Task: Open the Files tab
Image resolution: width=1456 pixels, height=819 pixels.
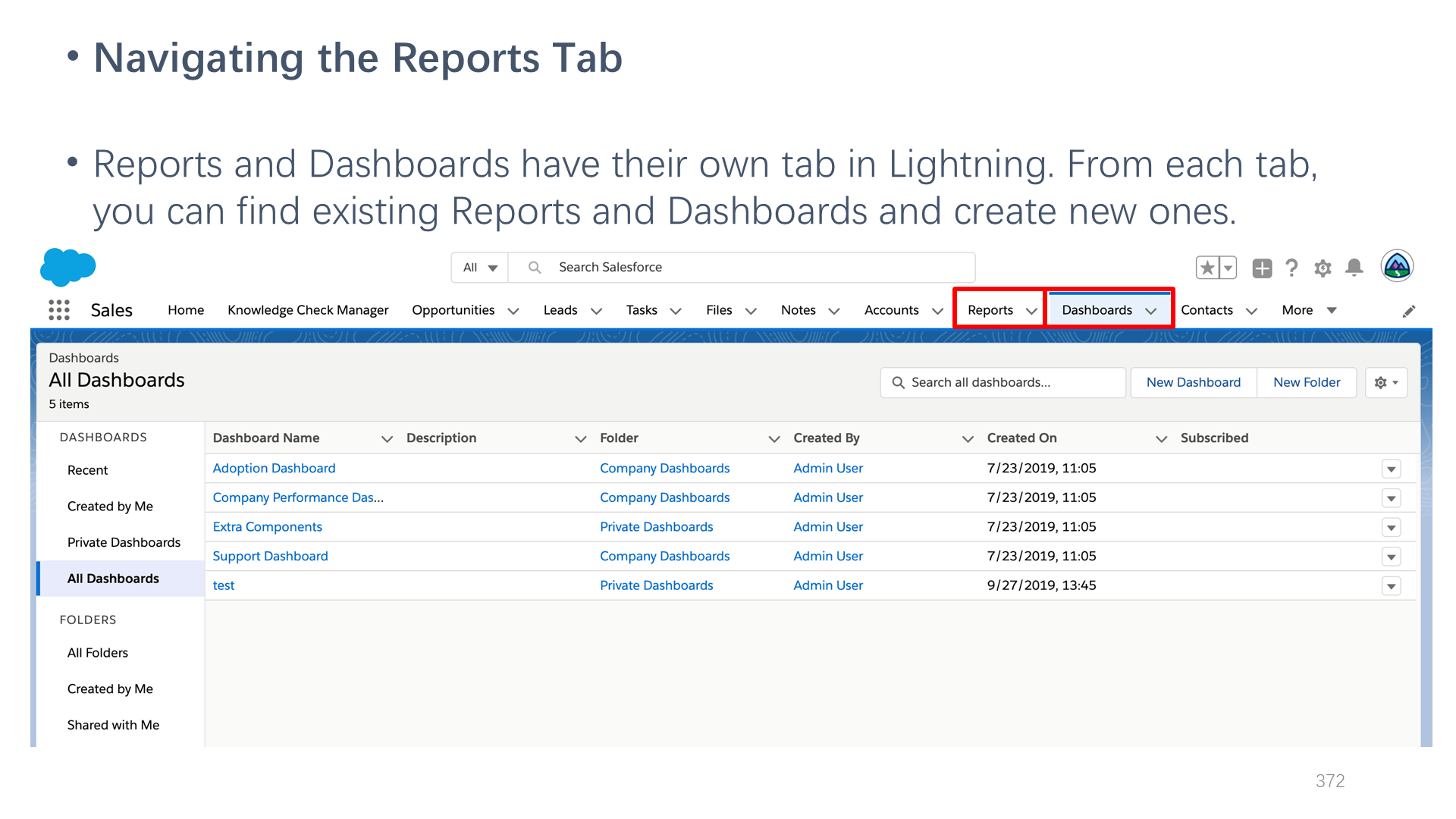Action: coord(719,310)
